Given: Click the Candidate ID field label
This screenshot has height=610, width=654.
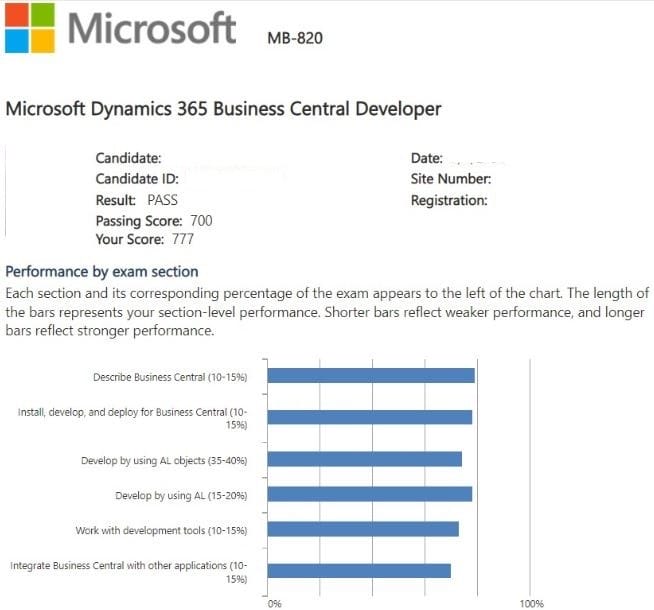Looking at the screenshot, I should [x=136, y=179].
